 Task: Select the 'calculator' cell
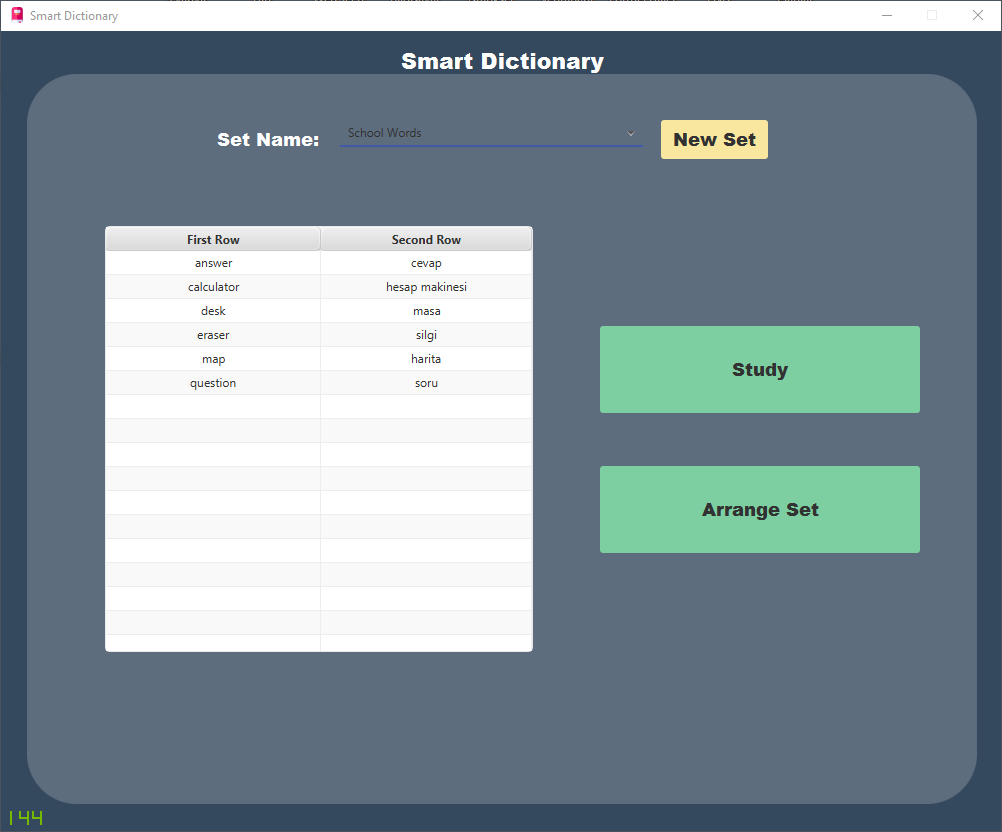(213, 287)
